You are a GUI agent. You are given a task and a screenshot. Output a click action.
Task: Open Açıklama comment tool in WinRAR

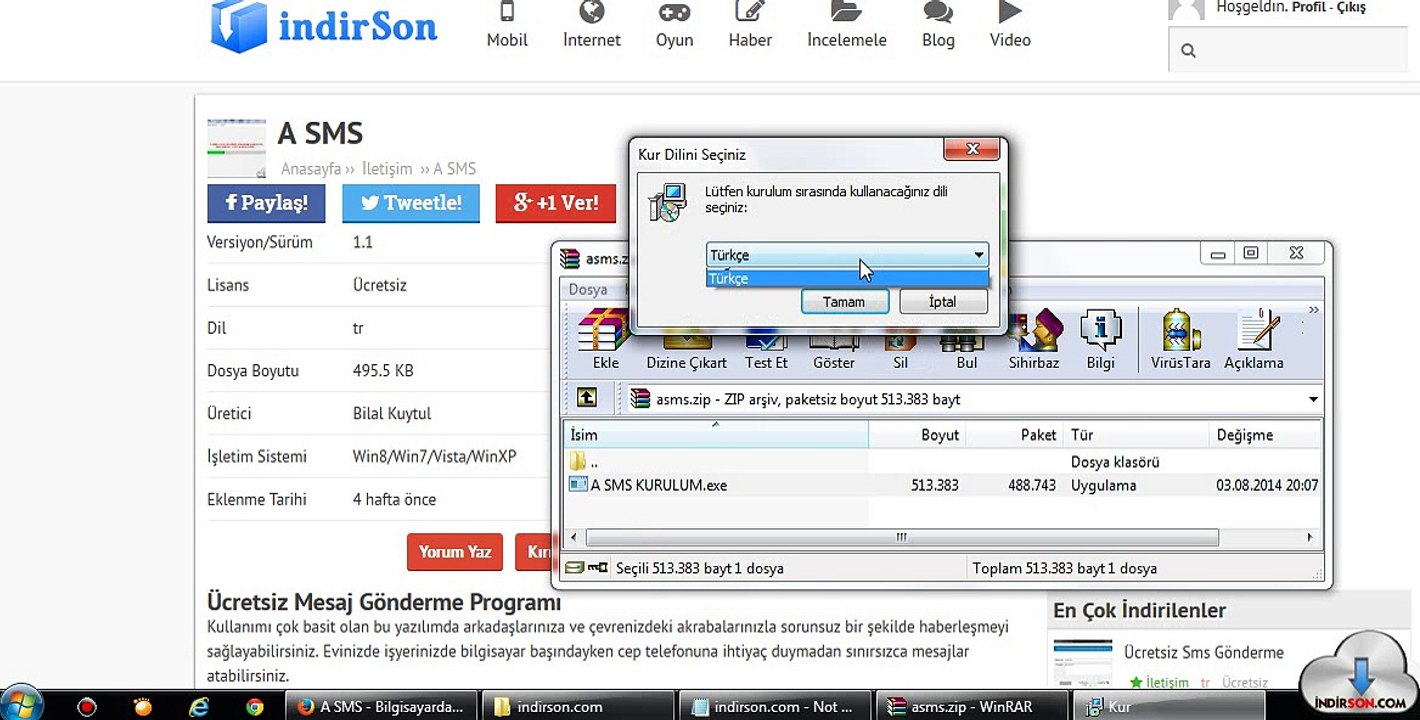[x=1253, y=340]
